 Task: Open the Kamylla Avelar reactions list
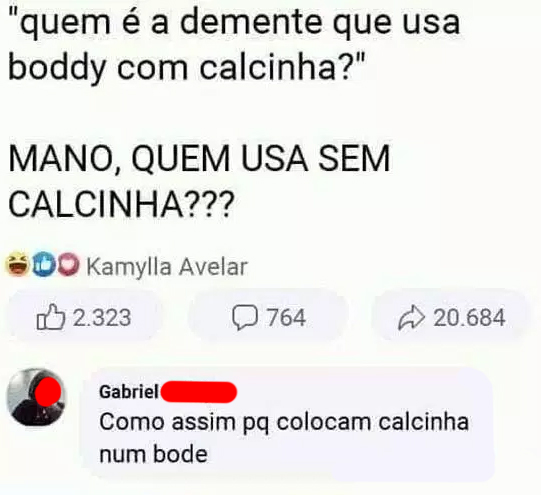167,267
